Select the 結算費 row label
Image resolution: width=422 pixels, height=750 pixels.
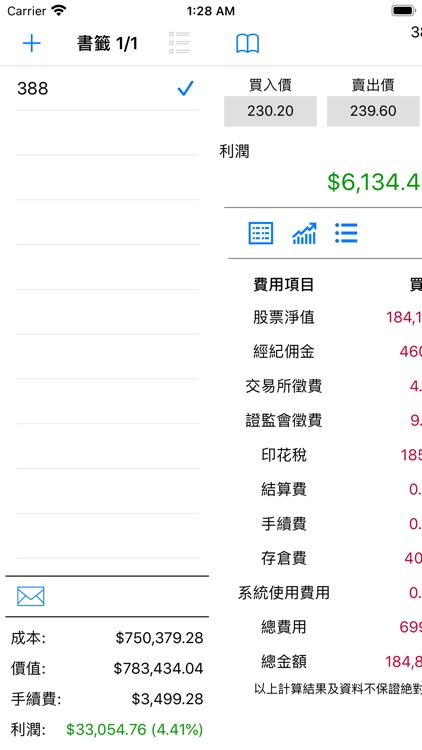click(284, 489)
